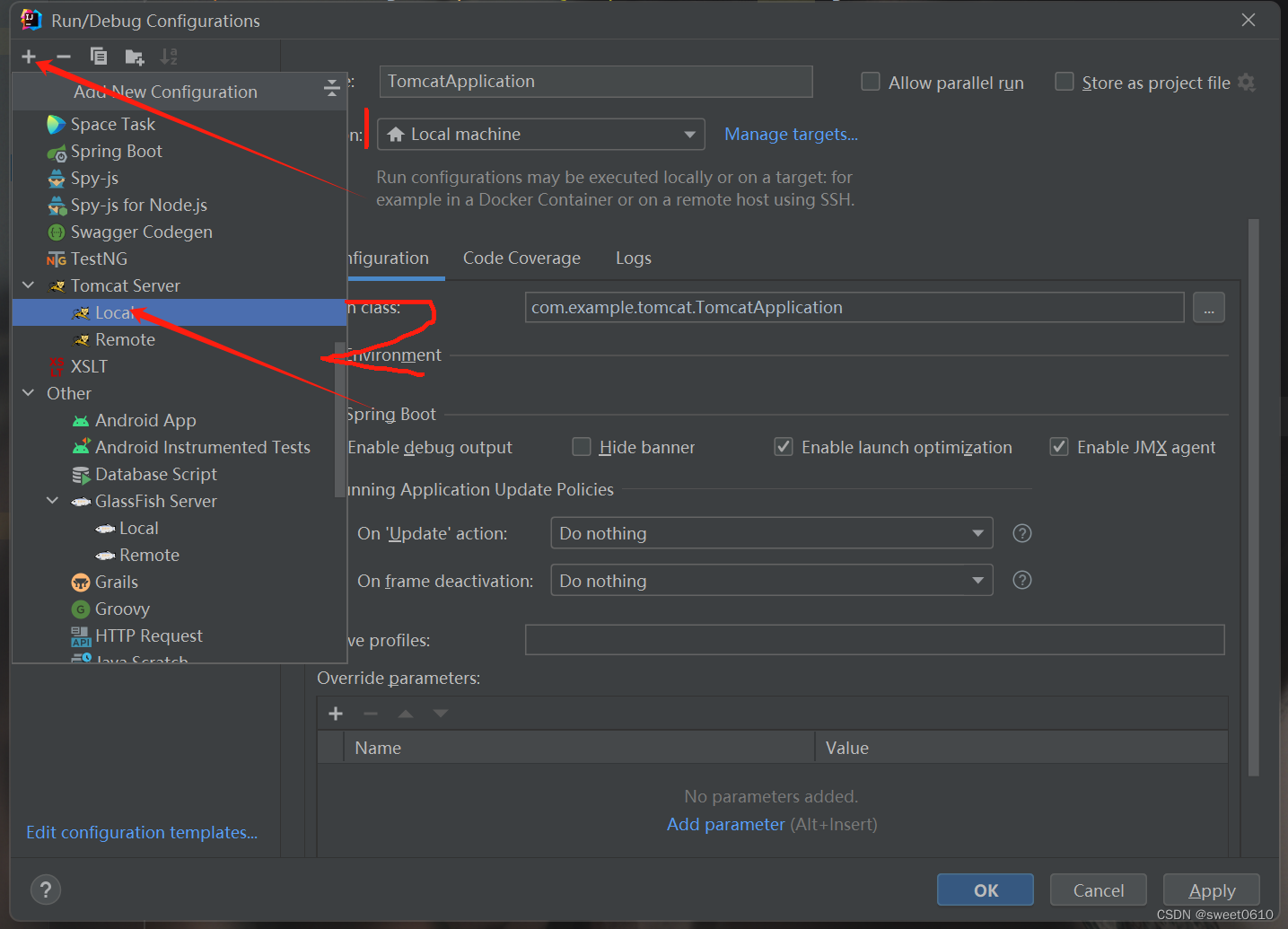The image size is (1288, 929).
Task: Click the Value column header in parameters table
Action: [1021, 748]
